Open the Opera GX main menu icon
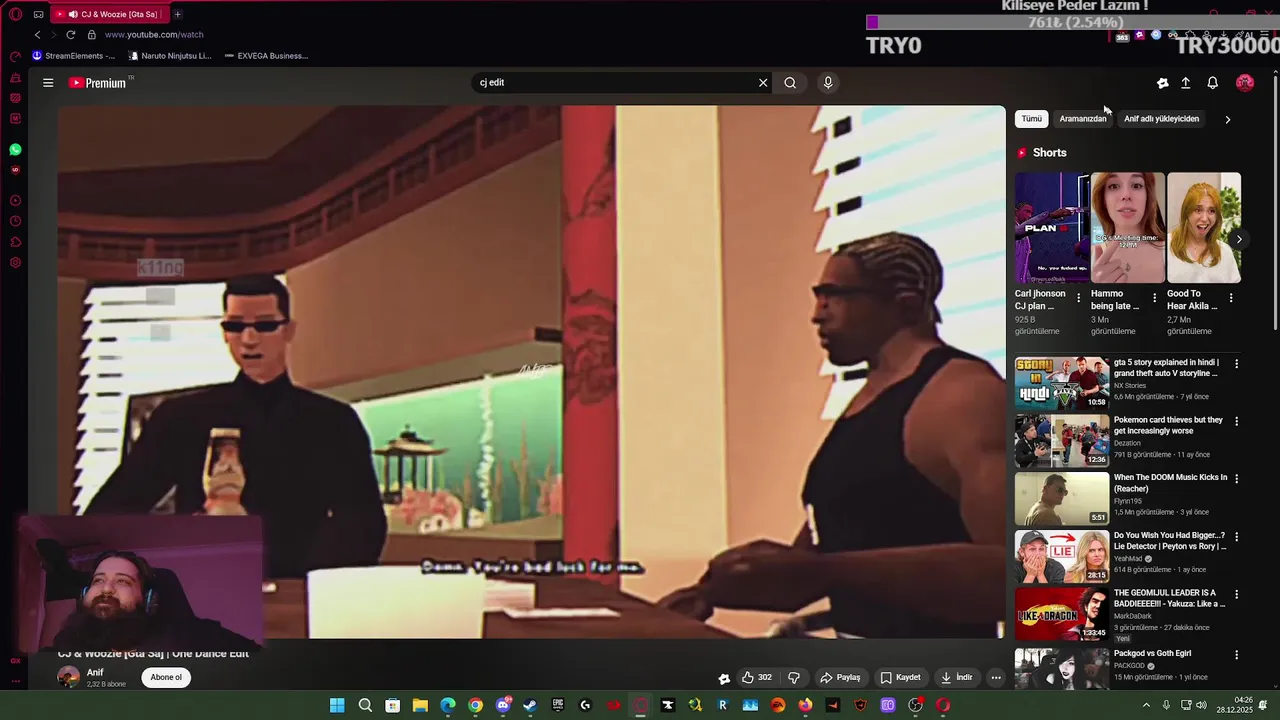Screen dimensions: 1280x720 click(x=15, y=14)
